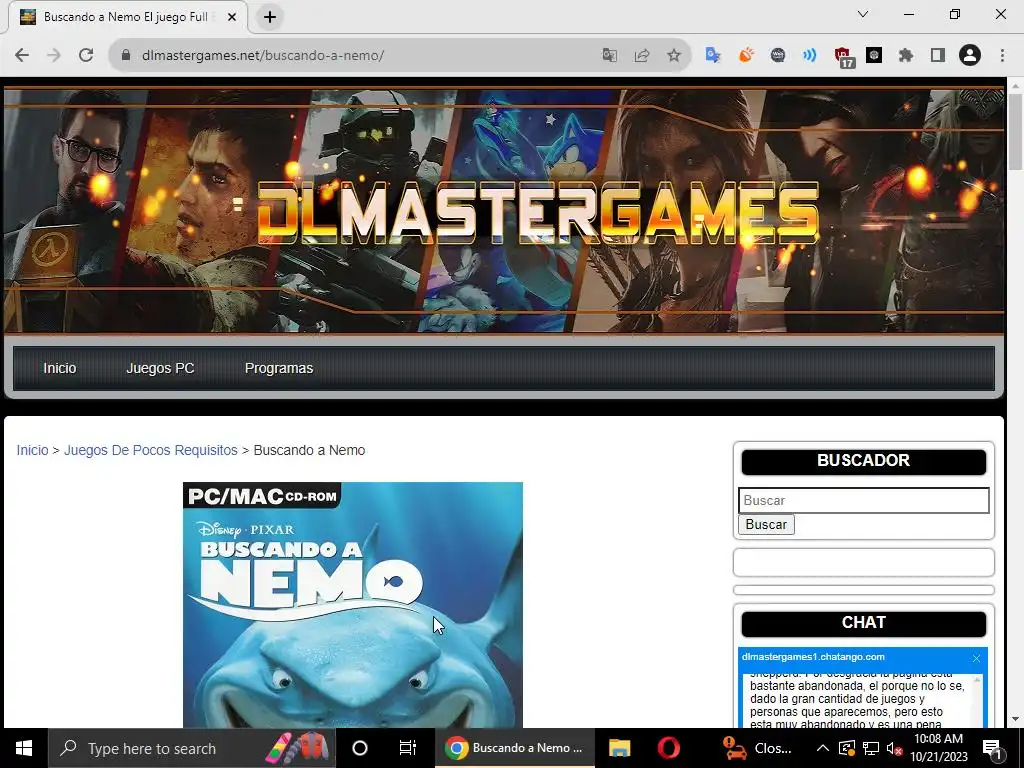Click the scrollbar down arrow
1024x768 pixels.
tap(1015, 719)
